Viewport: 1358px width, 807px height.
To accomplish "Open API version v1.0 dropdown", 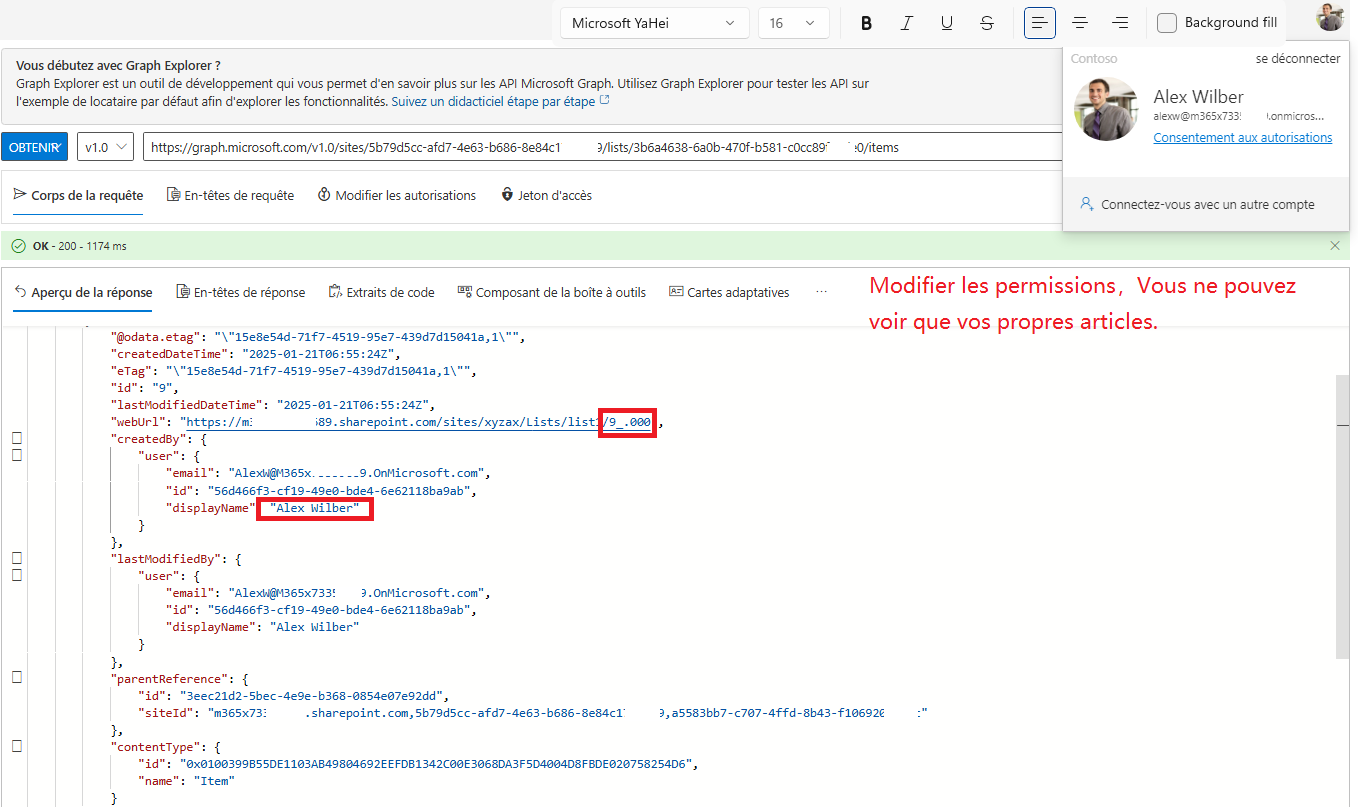I will (x=105, y=147).
